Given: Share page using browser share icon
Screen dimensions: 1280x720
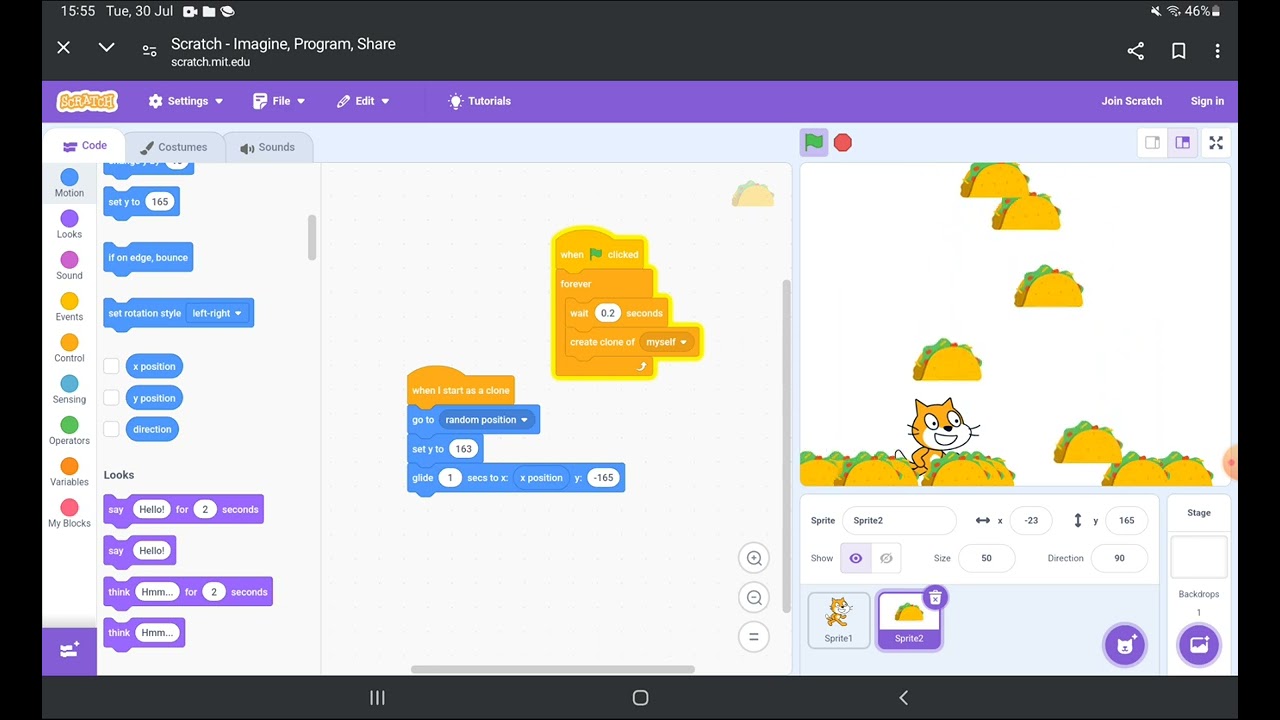Looking at the screenshot, I should click(x=1136, y=51).
